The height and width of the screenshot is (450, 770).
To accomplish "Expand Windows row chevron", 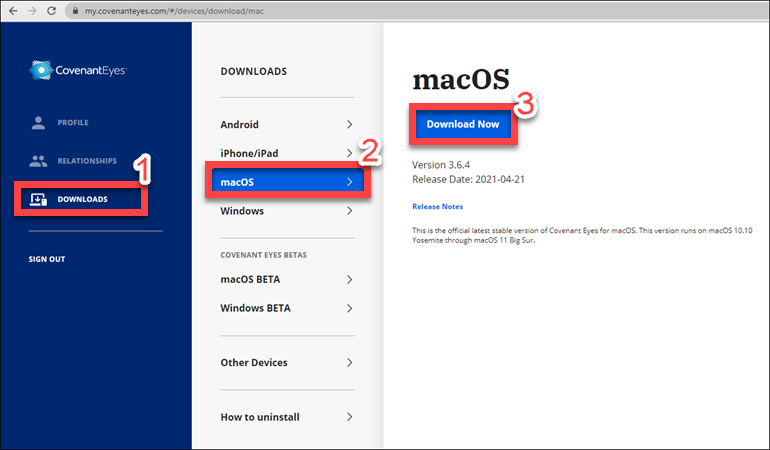I will click(350, 211).
